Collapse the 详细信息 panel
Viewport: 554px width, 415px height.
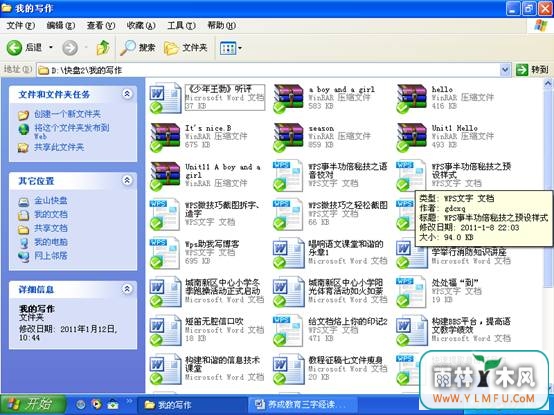pyautogui.click(x=127, y=289)
